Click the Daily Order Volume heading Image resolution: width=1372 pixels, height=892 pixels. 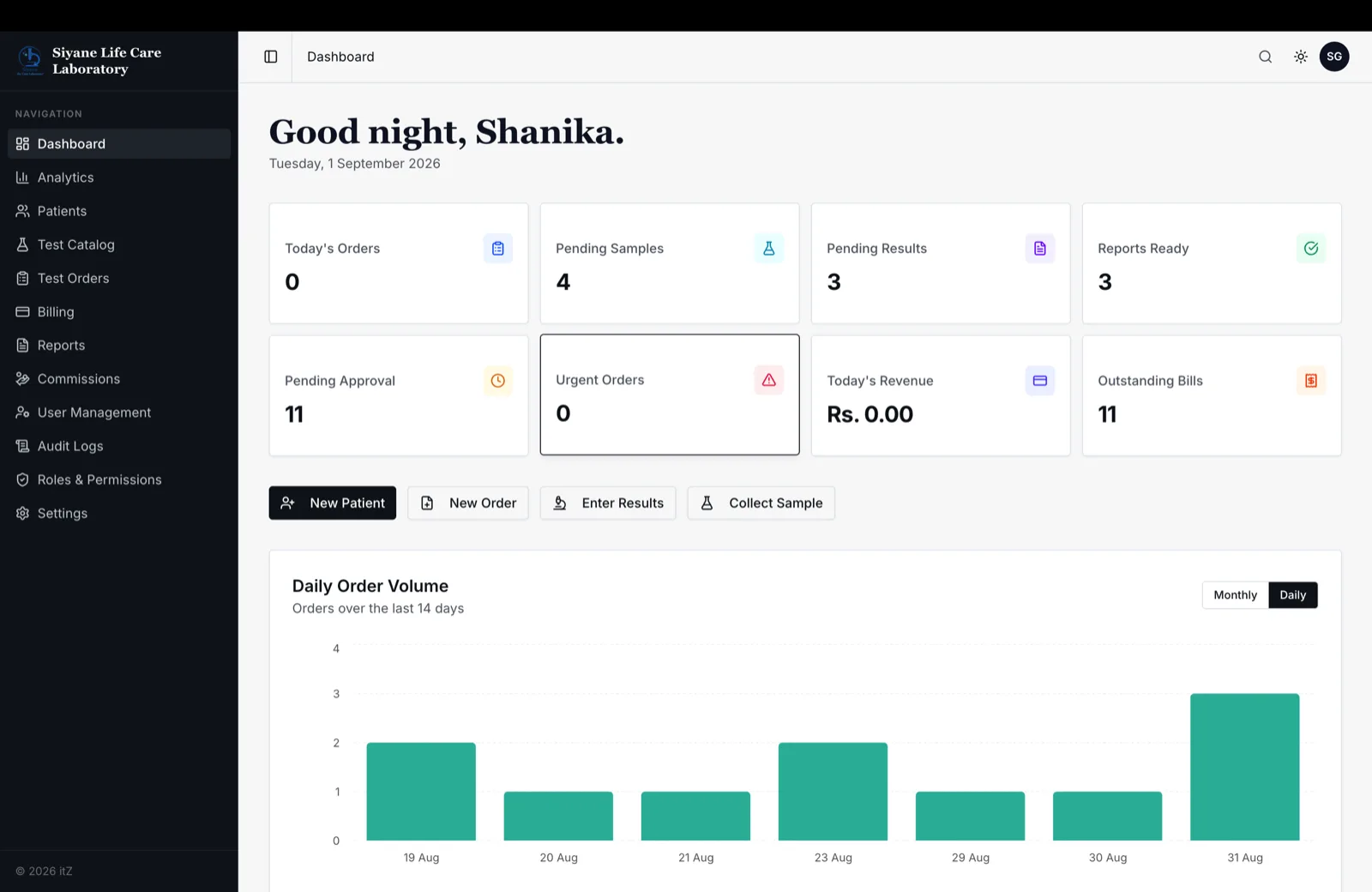370,586
